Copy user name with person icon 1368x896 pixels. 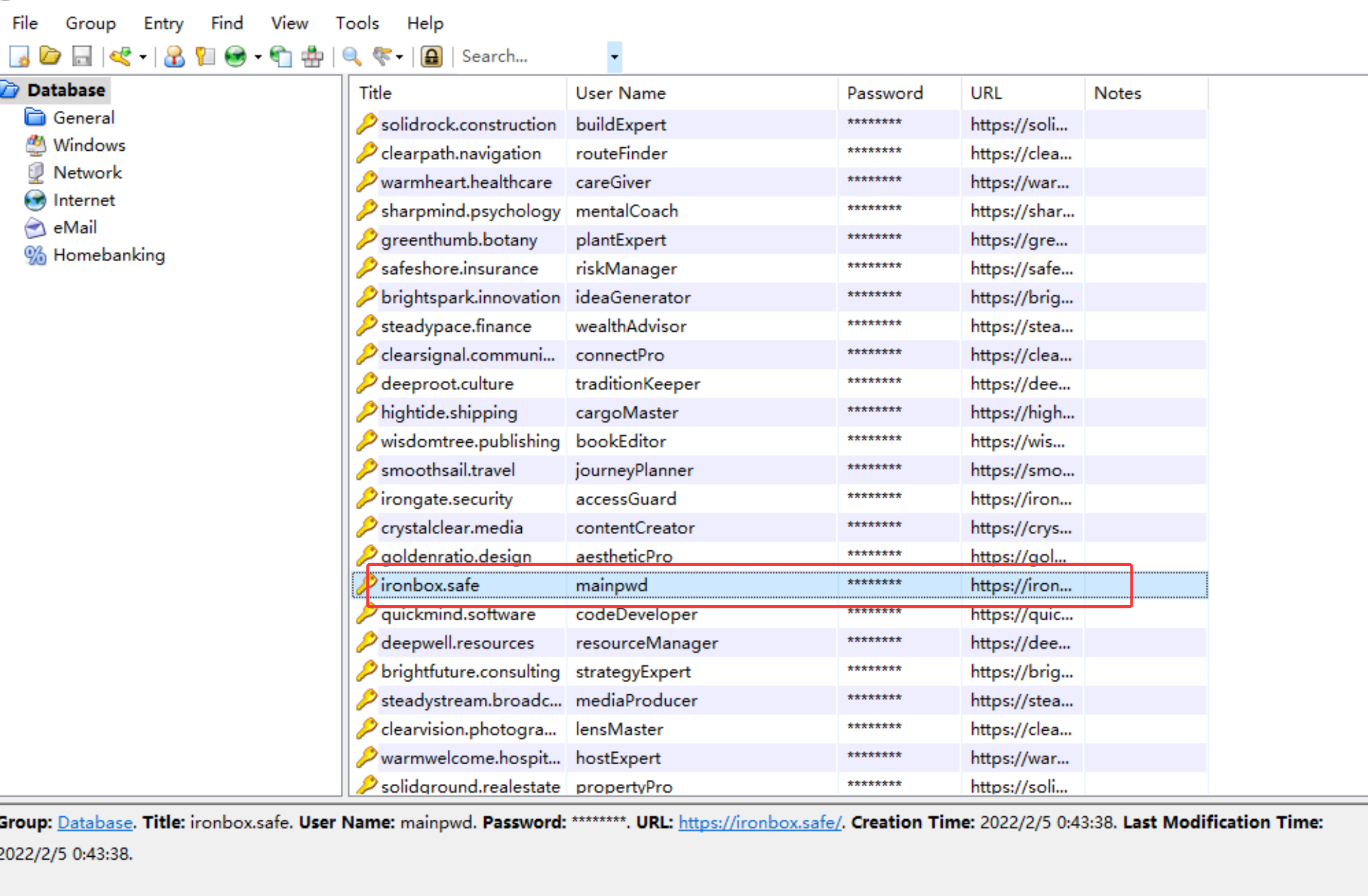tap(174, 57)
